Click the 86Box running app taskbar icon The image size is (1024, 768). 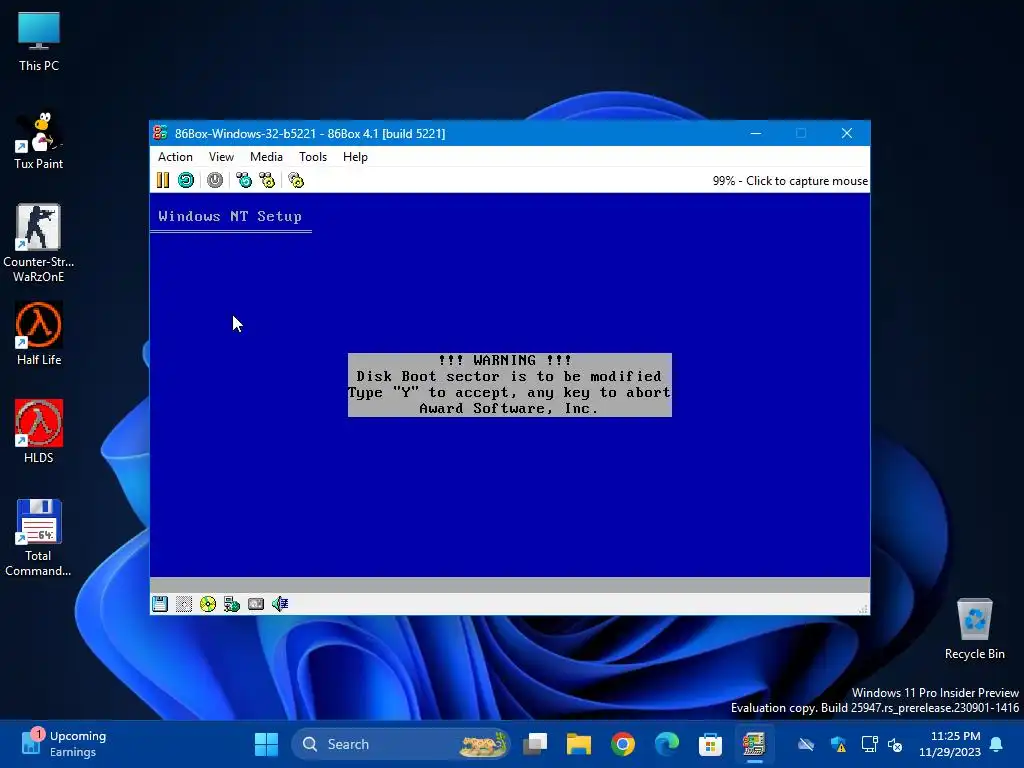click(754, 744)
